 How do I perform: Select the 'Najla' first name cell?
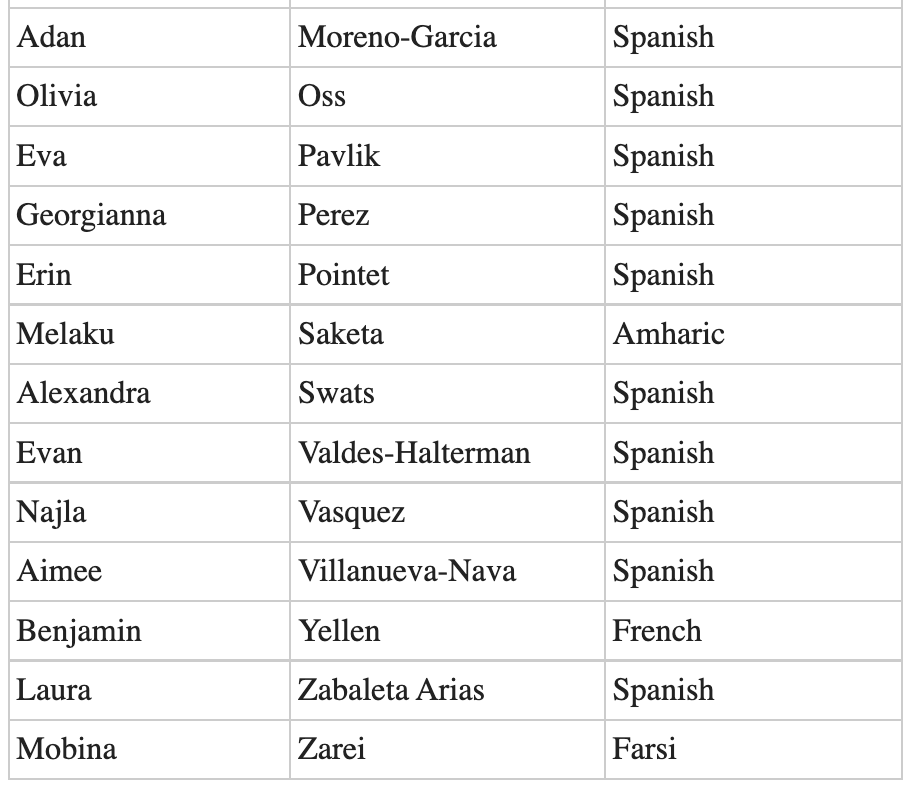pos(51,512)
